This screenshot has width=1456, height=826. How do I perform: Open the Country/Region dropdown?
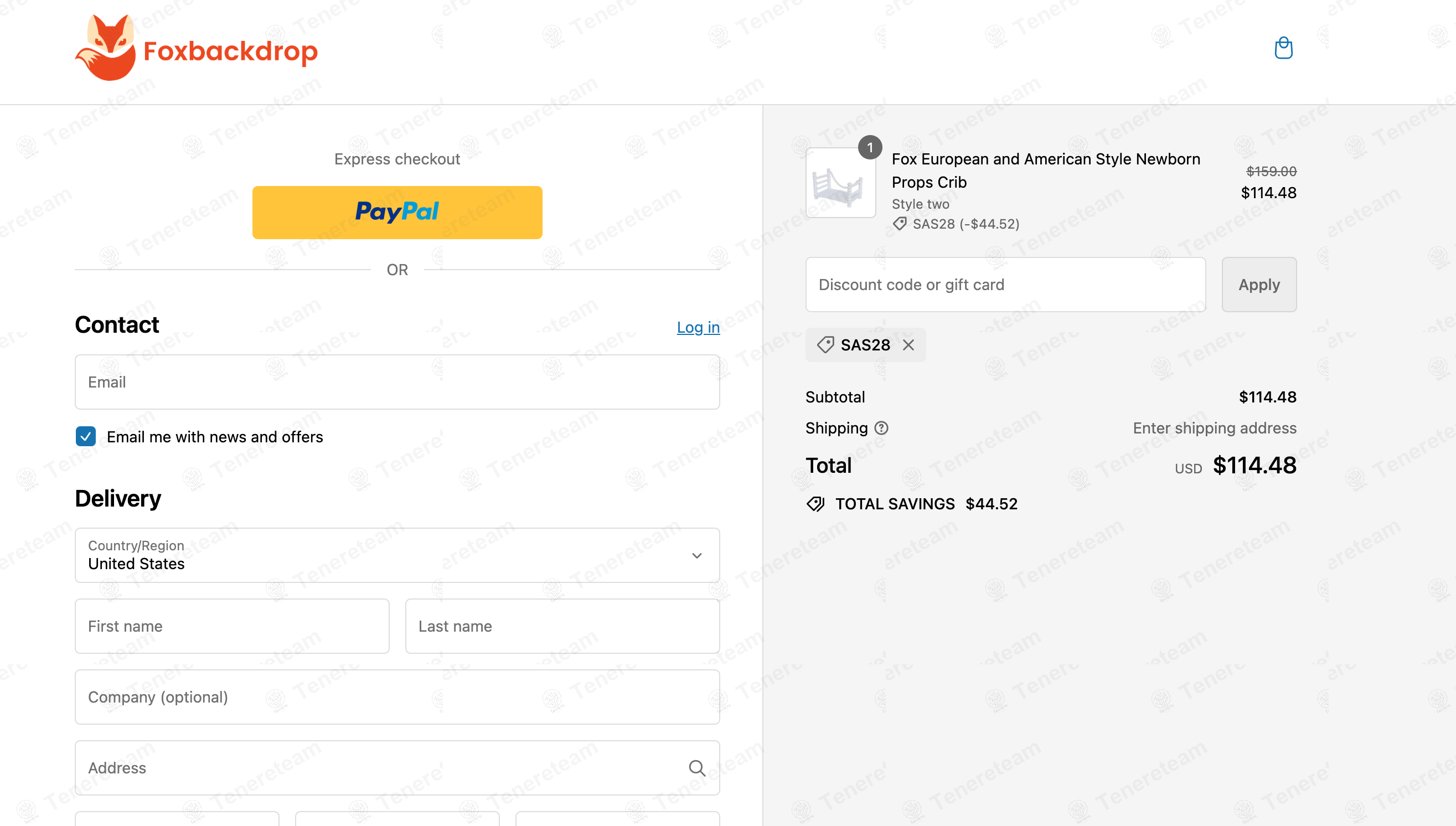[x=397, y=555]
